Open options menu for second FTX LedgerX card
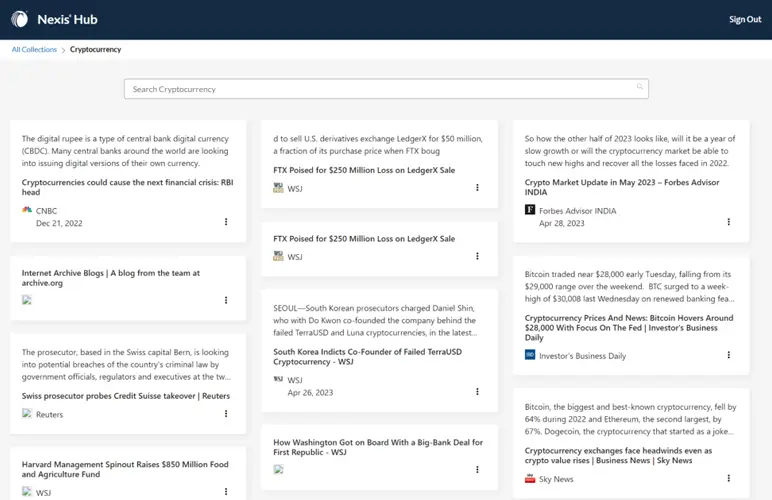Image resolution: width=772 pixels, height=500 pixels. [x=477, y=256]
